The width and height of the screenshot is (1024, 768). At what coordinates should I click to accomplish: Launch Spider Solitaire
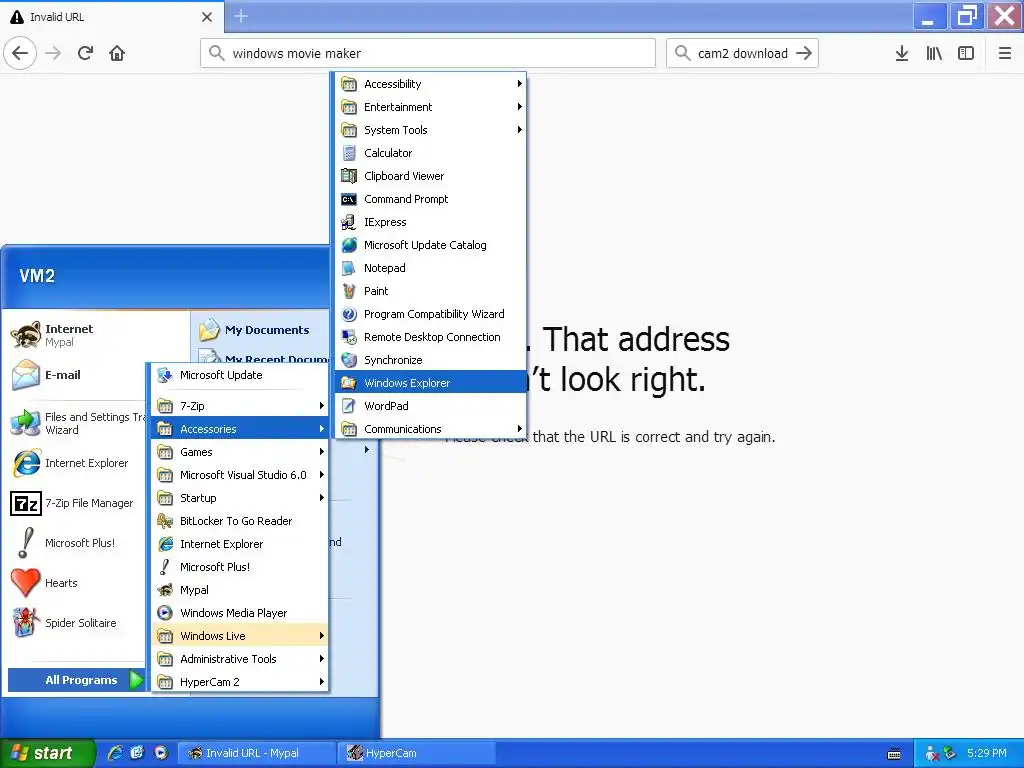[77, 623]
